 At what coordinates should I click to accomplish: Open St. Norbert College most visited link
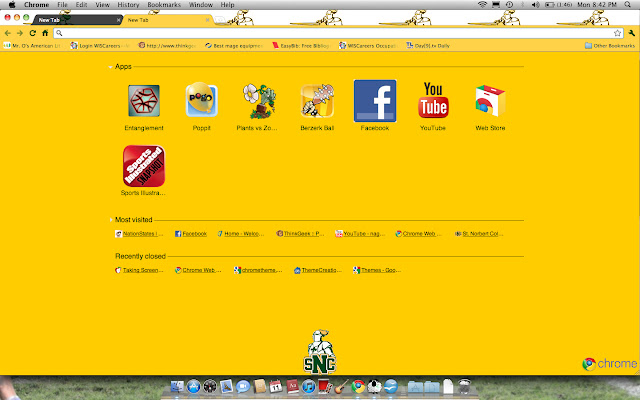click(479, 234)
